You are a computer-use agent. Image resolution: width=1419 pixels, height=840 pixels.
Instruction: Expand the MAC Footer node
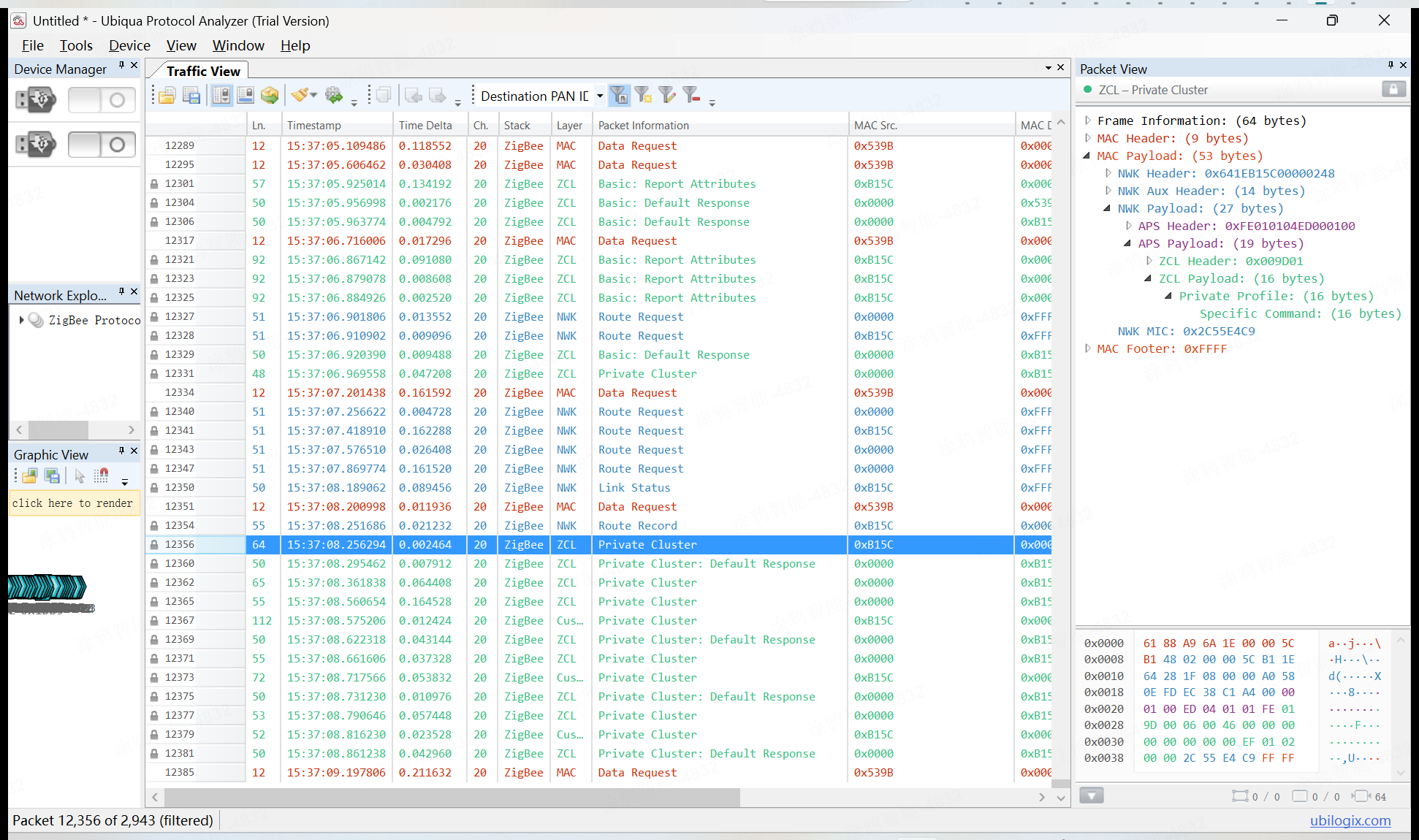coord(1087,348)
